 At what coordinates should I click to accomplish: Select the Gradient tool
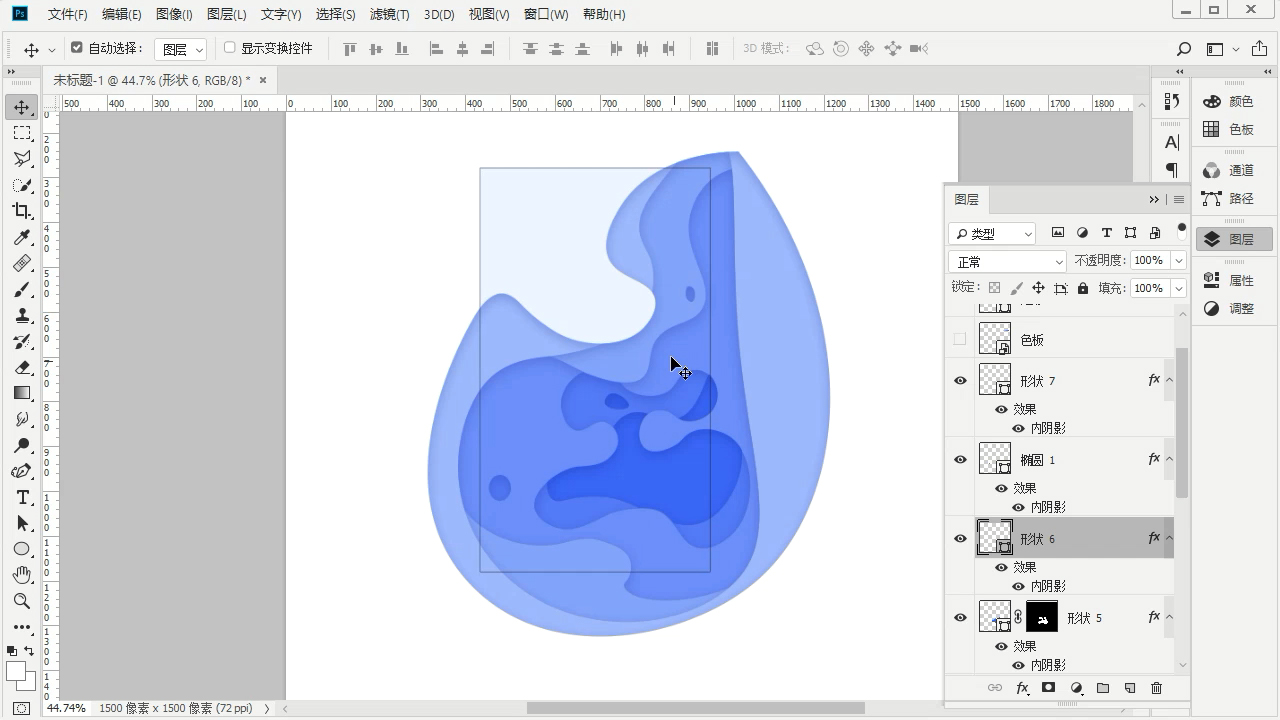point(21,393)
